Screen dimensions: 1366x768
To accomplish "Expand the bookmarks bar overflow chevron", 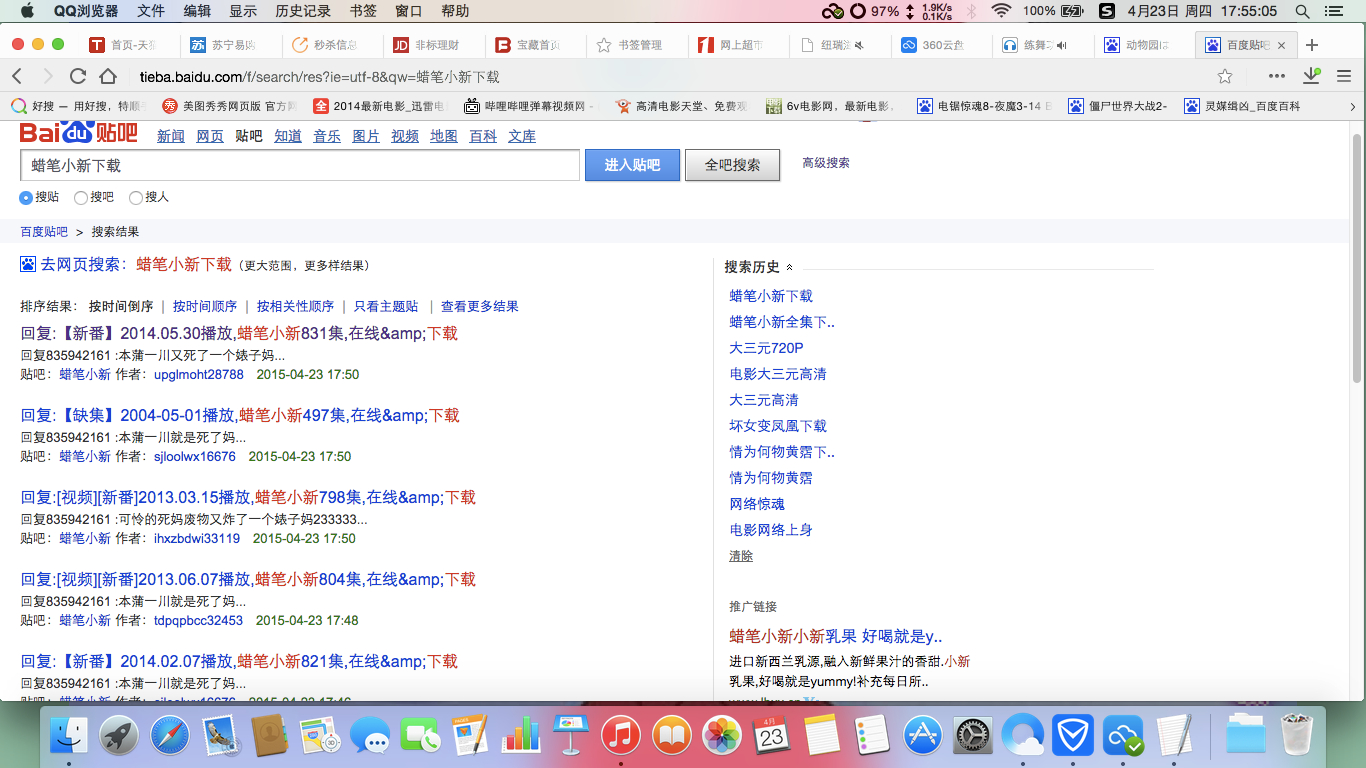I will 1353,106.
